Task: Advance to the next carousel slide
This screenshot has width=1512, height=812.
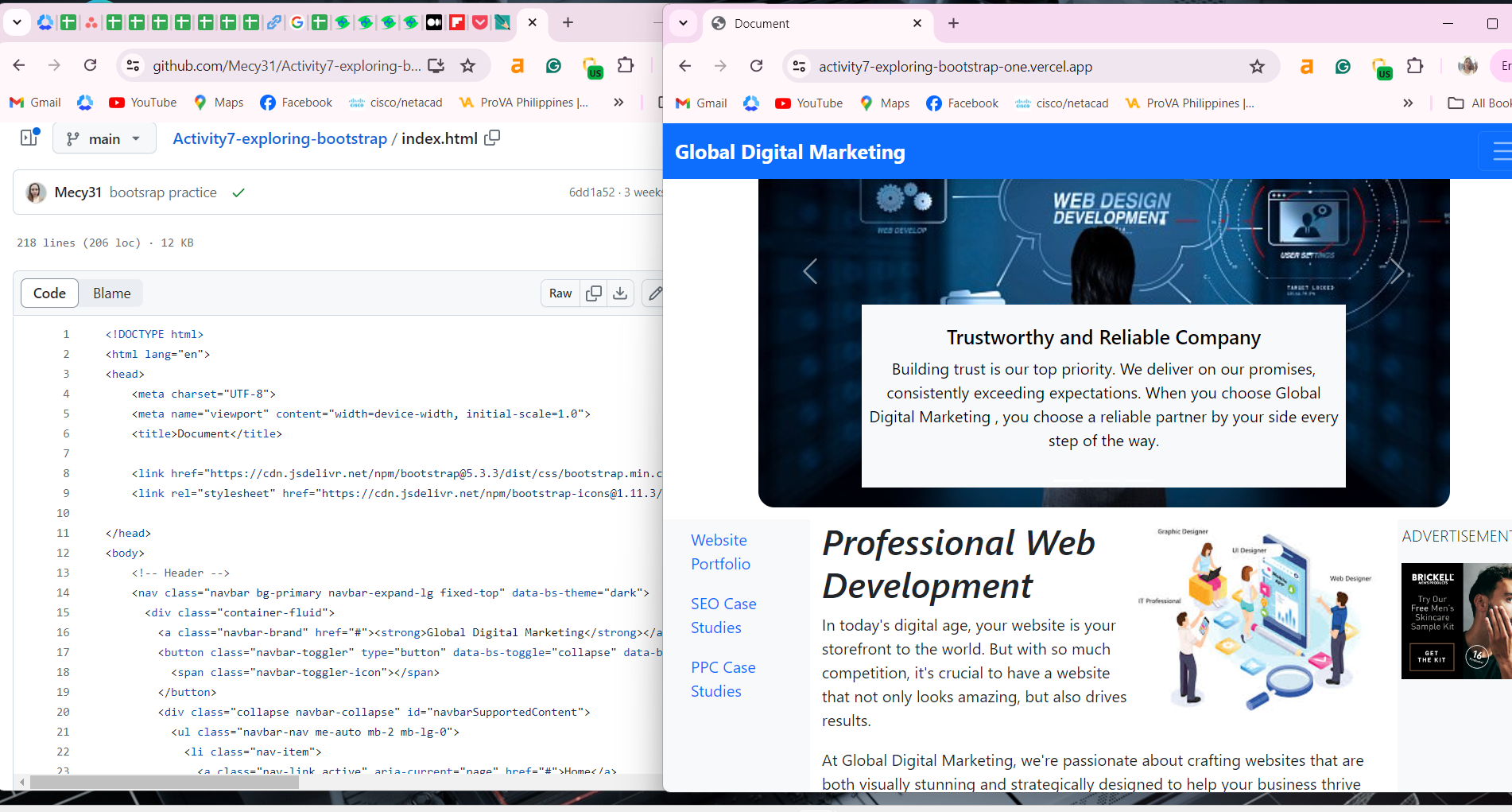Action: 1398,271
